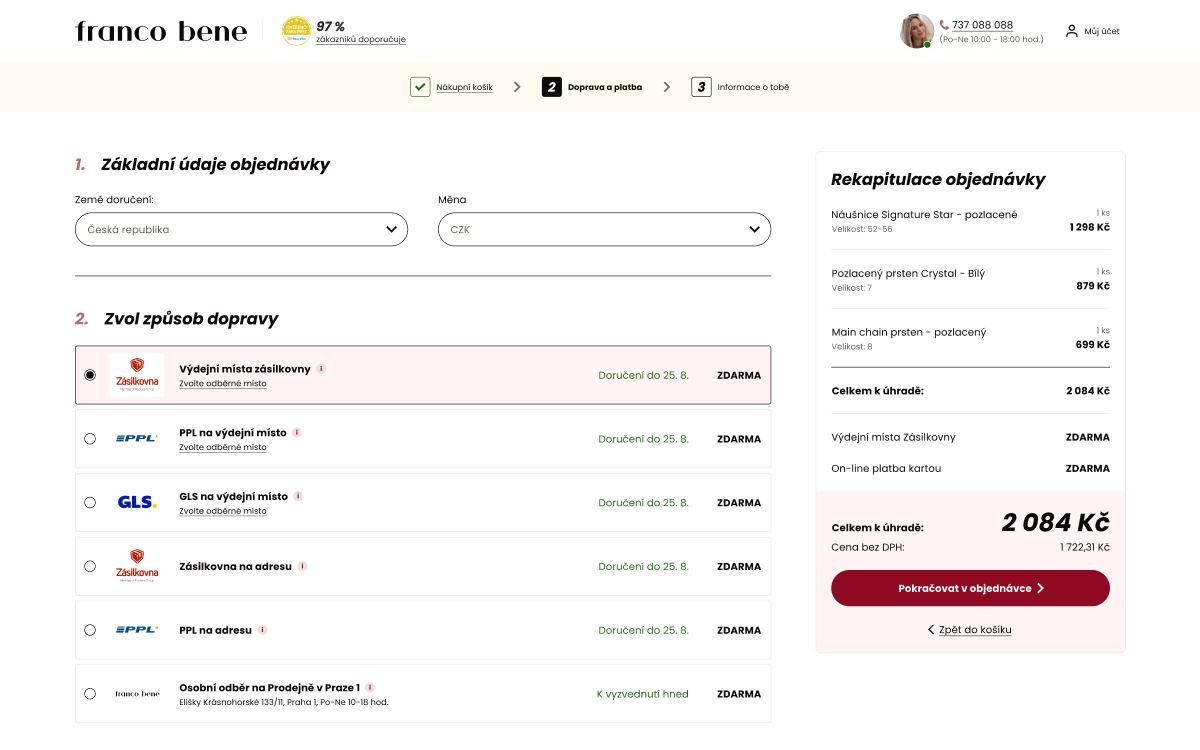
Task: Select PPL na adresu radio button
Action: tap(90, 630)
